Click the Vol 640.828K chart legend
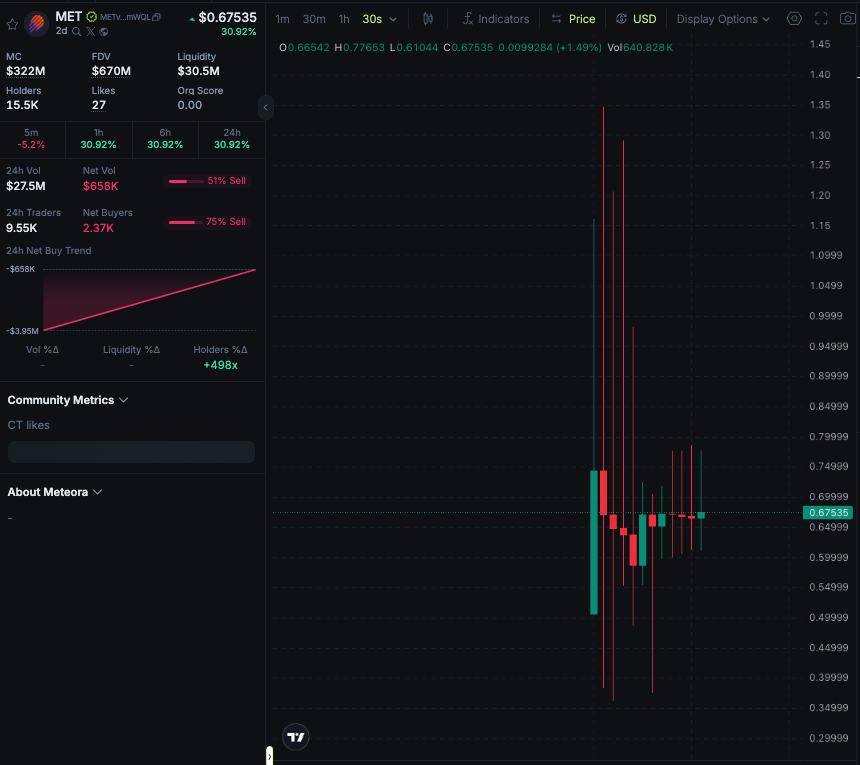Viewport: 860px width, 765px height. (x=640, y=48)
